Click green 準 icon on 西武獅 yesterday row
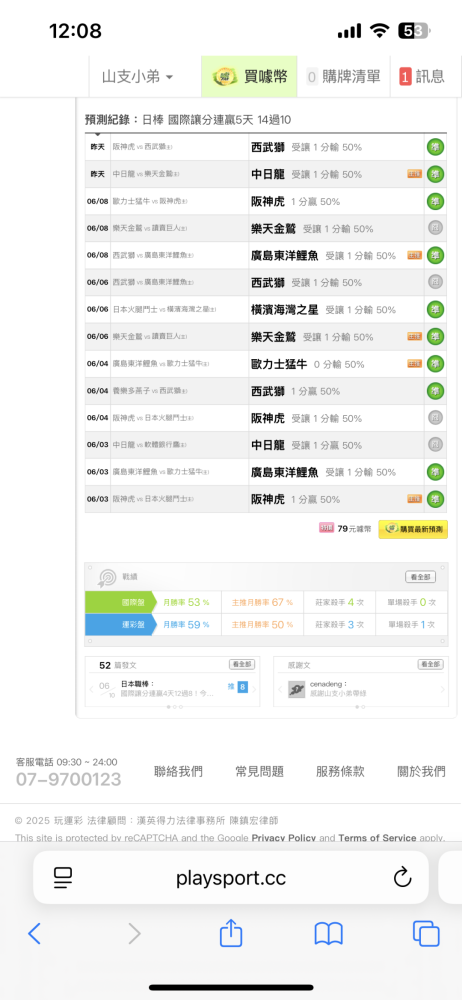Viewport: 462px width, 1000px height. pos(436,147)
